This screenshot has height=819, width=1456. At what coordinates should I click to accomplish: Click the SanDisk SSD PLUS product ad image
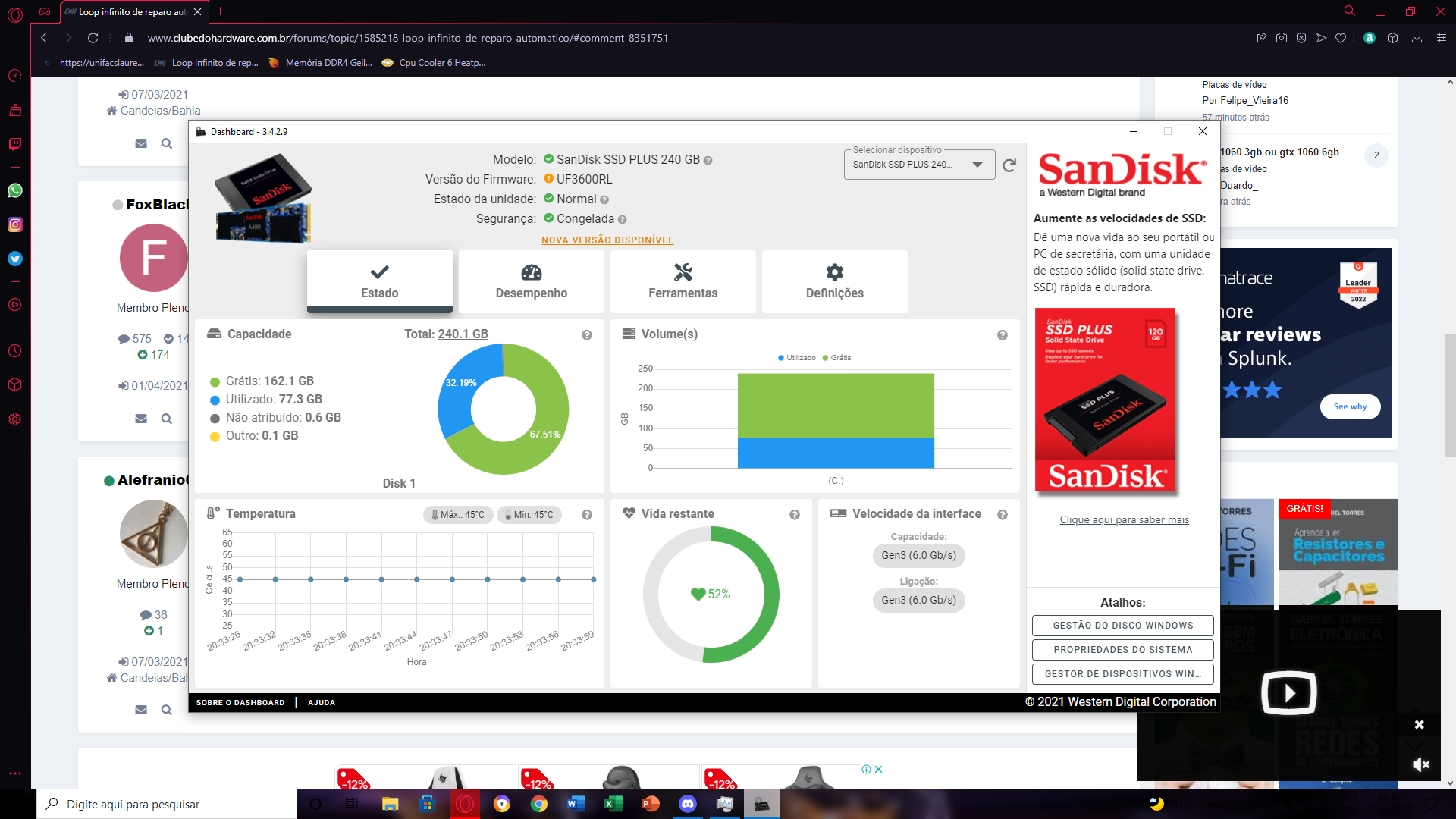pos(1105,401)
